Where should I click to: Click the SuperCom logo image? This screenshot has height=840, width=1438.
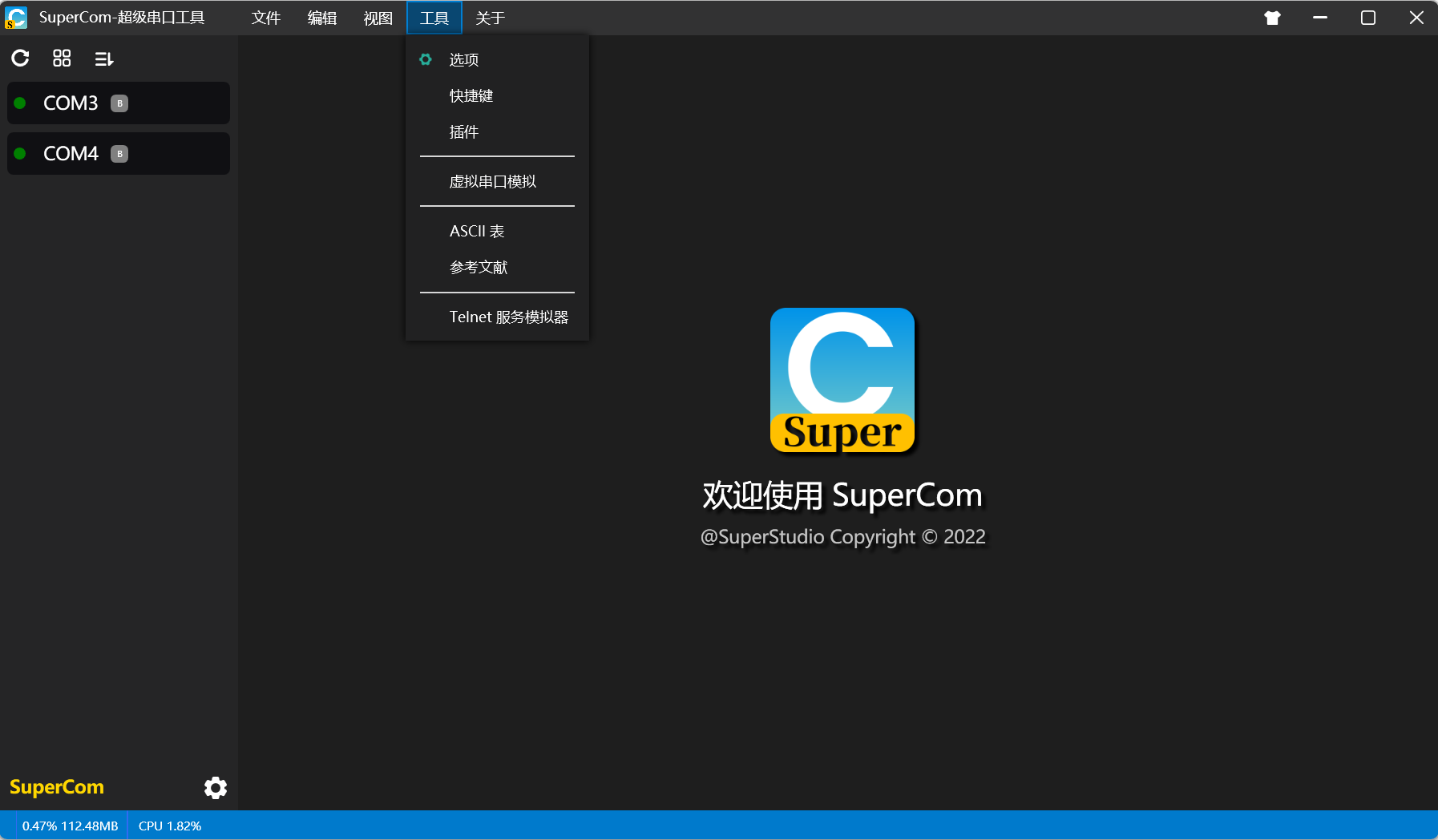tap(842, 380)
